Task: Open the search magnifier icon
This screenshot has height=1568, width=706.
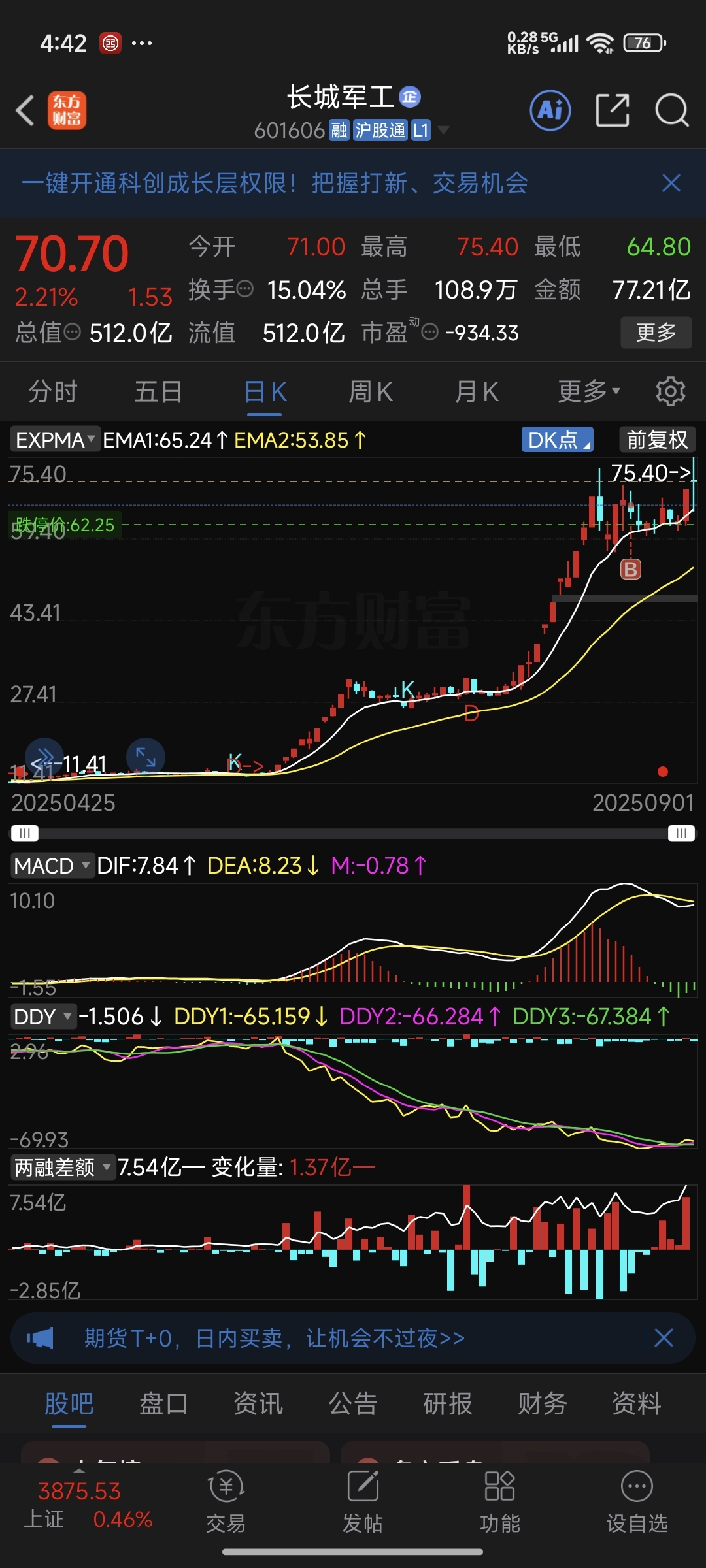Action: (672, 110)
